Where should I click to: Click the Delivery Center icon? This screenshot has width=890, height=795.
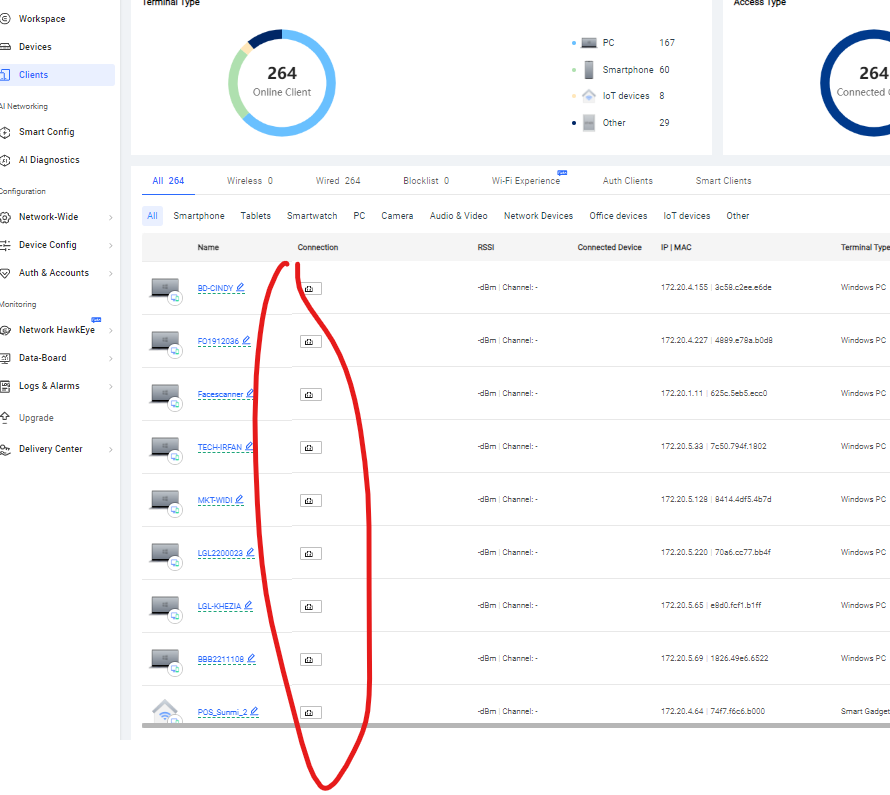pyautogui.click(x=5, y=449)
